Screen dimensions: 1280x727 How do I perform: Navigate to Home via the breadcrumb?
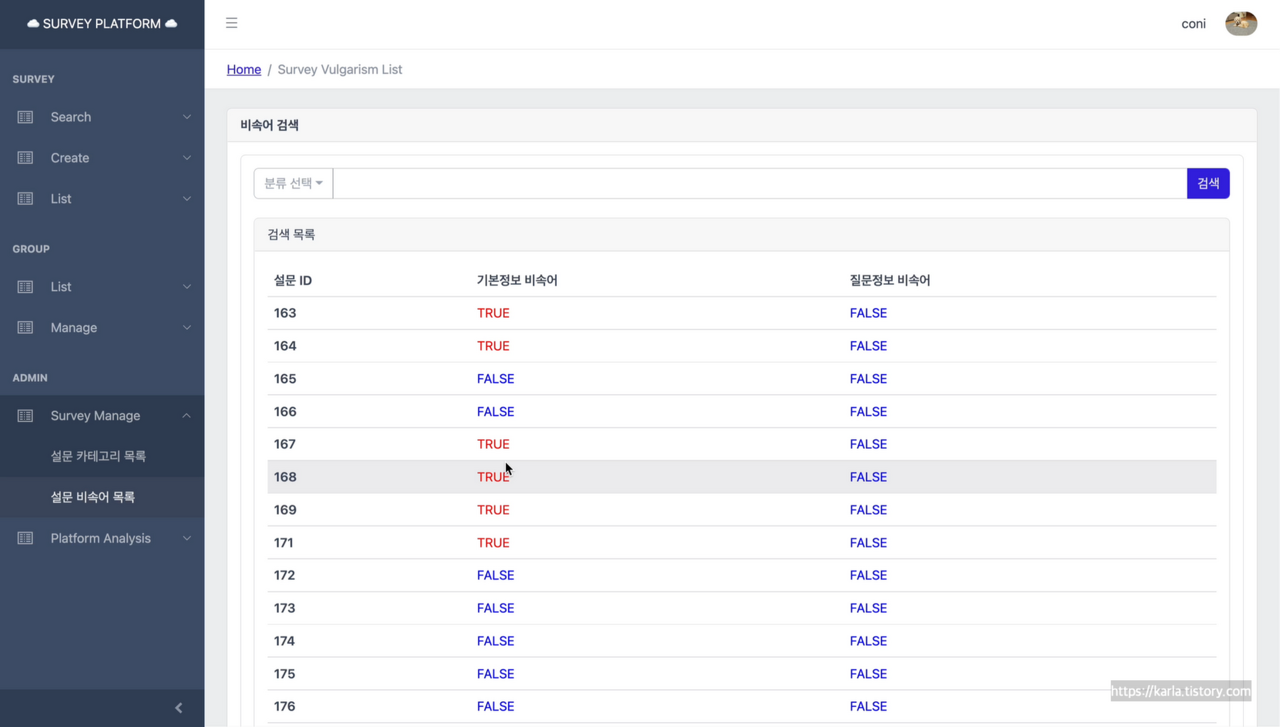(243, 69)
